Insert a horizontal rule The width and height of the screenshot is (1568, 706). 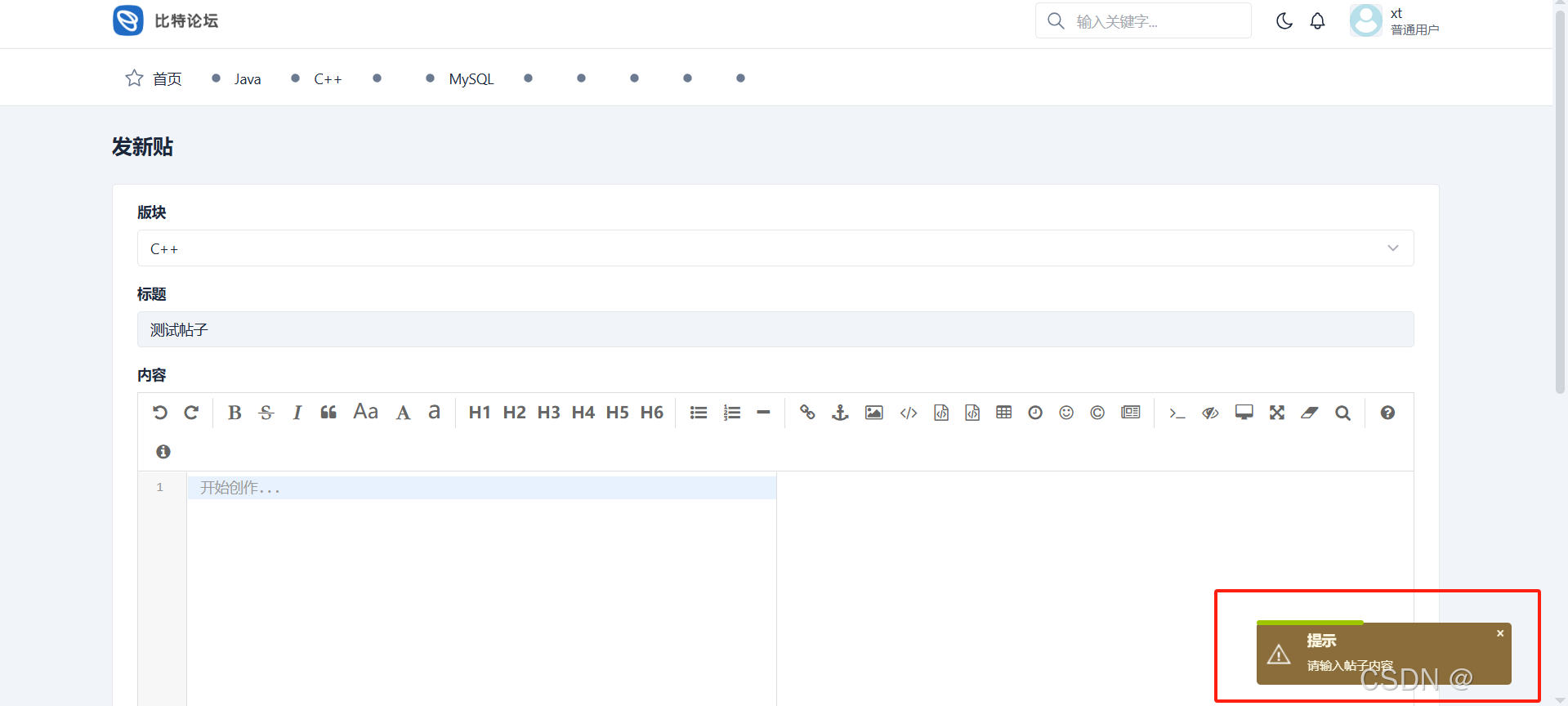pyautogui.click(x=764, y=413)
